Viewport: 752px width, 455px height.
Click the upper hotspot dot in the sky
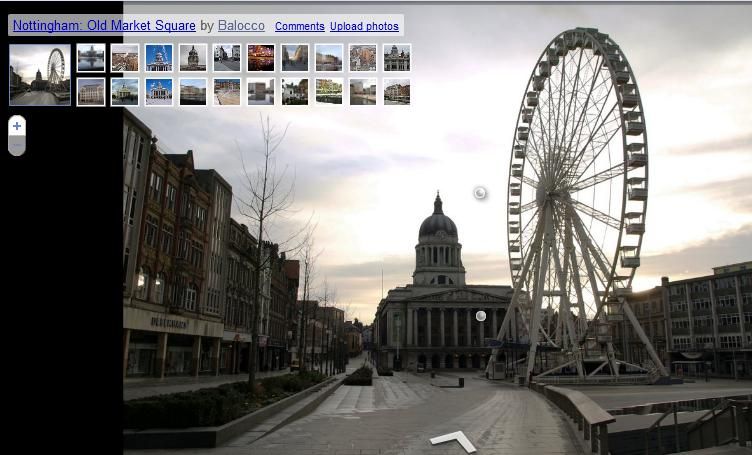tap(480, 192)
